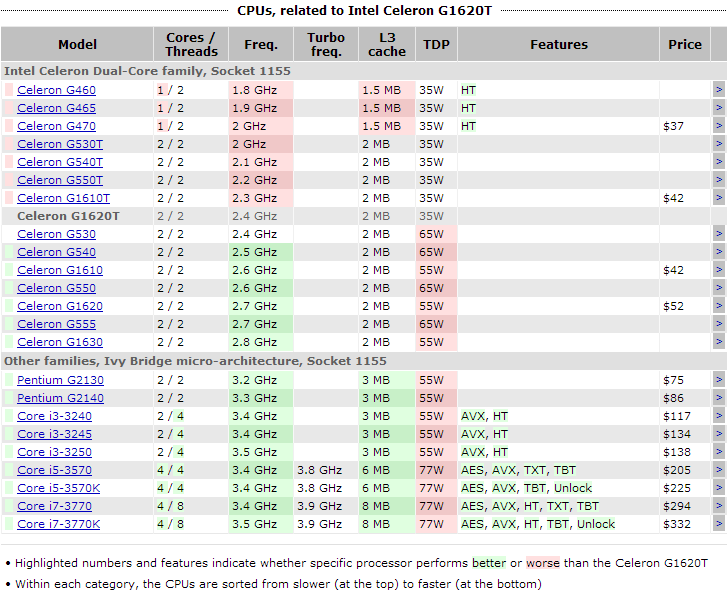Click arrow icon in Core i5-3570K row

[719, 488]
